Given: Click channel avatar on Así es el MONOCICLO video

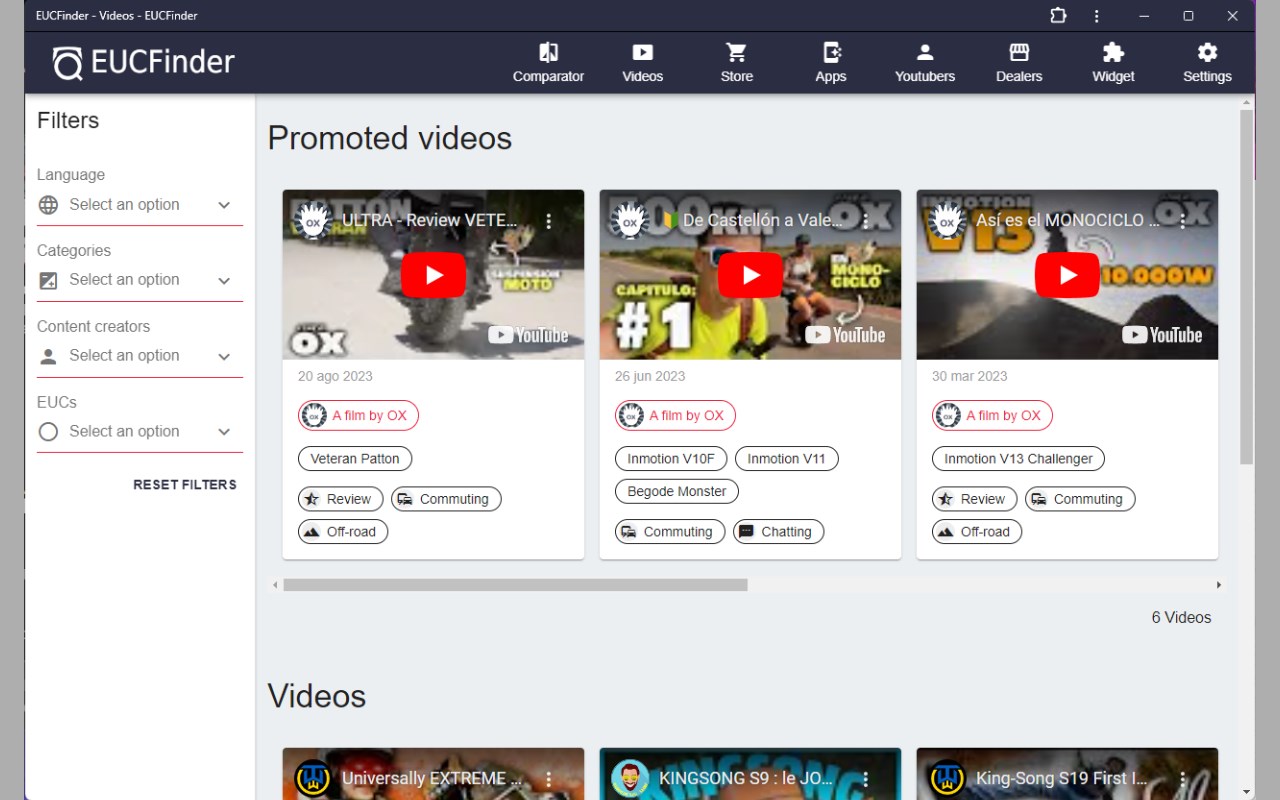Looking at the screenshot, I should 947,221.
